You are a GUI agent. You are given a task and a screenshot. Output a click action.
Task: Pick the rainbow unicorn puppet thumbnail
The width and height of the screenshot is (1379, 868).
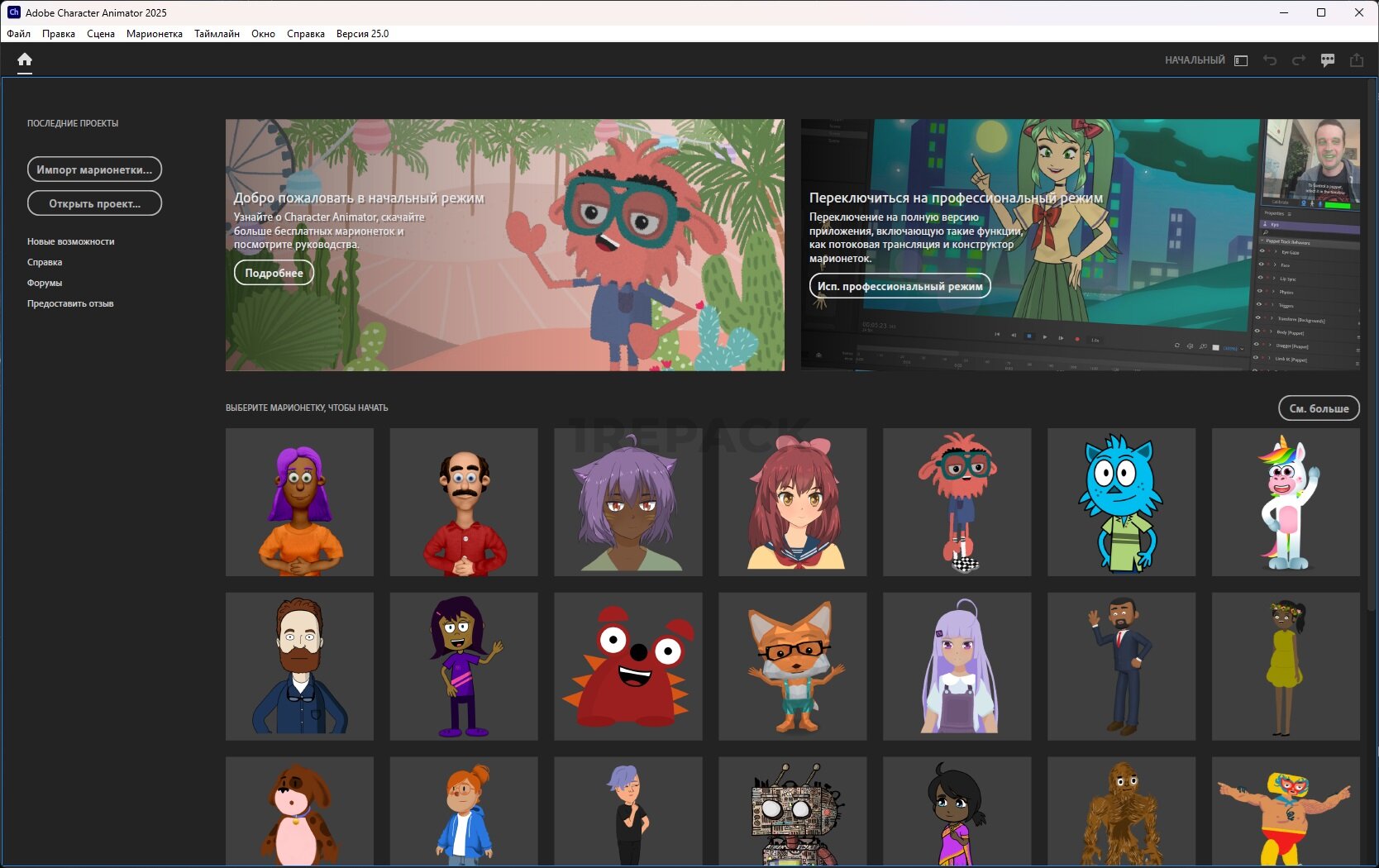point(1286,502)
